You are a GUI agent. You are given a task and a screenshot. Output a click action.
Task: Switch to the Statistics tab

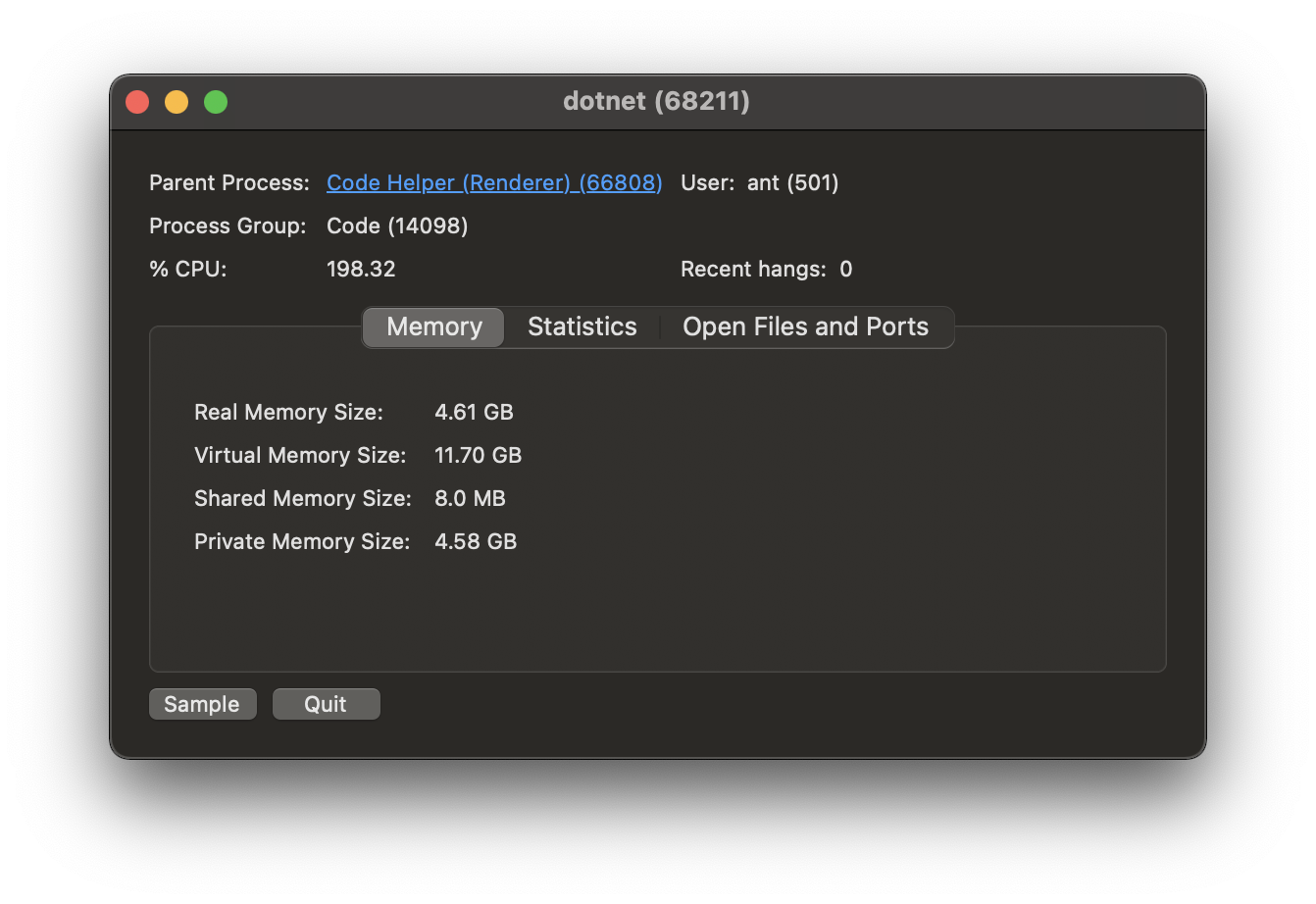[x=582, y=326]
